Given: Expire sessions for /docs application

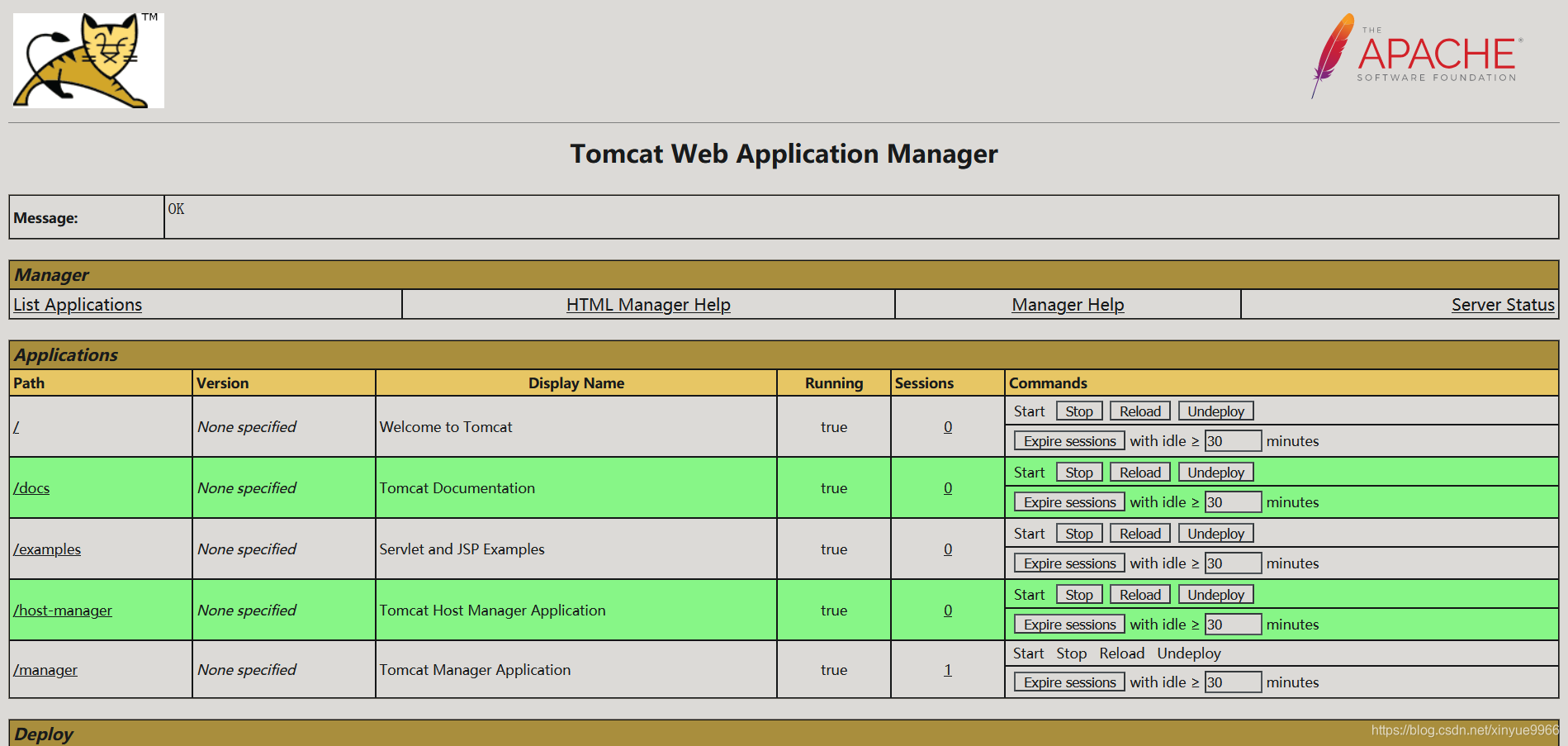Looking at the screenshot, I should [x=1070, y=502].
